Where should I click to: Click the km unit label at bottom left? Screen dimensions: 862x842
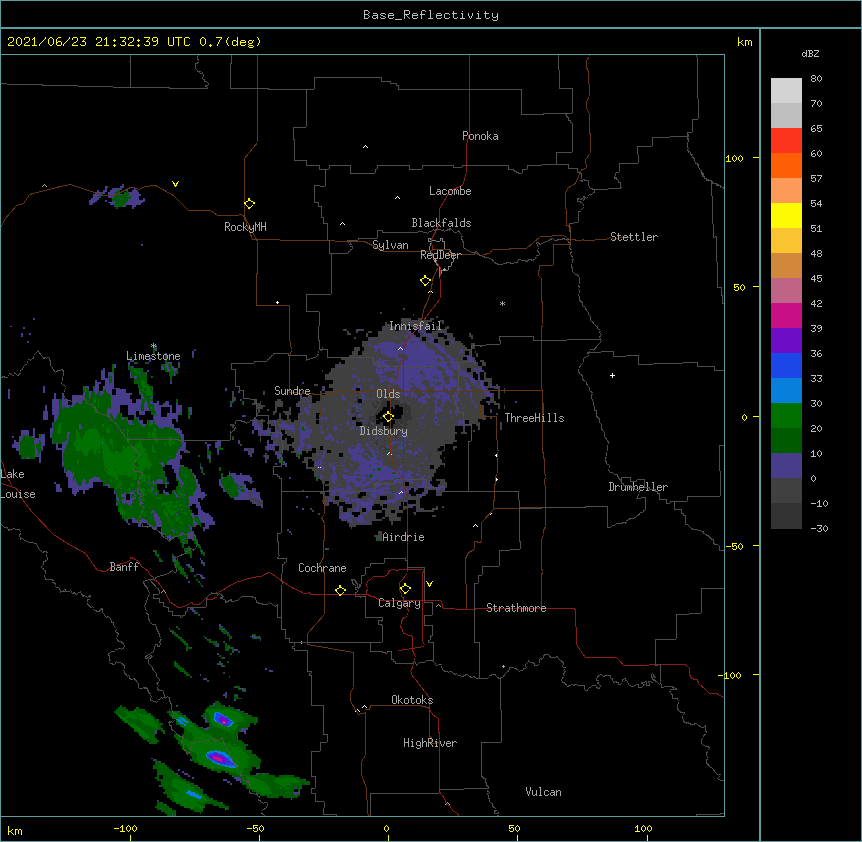click(x=15, y=830)
